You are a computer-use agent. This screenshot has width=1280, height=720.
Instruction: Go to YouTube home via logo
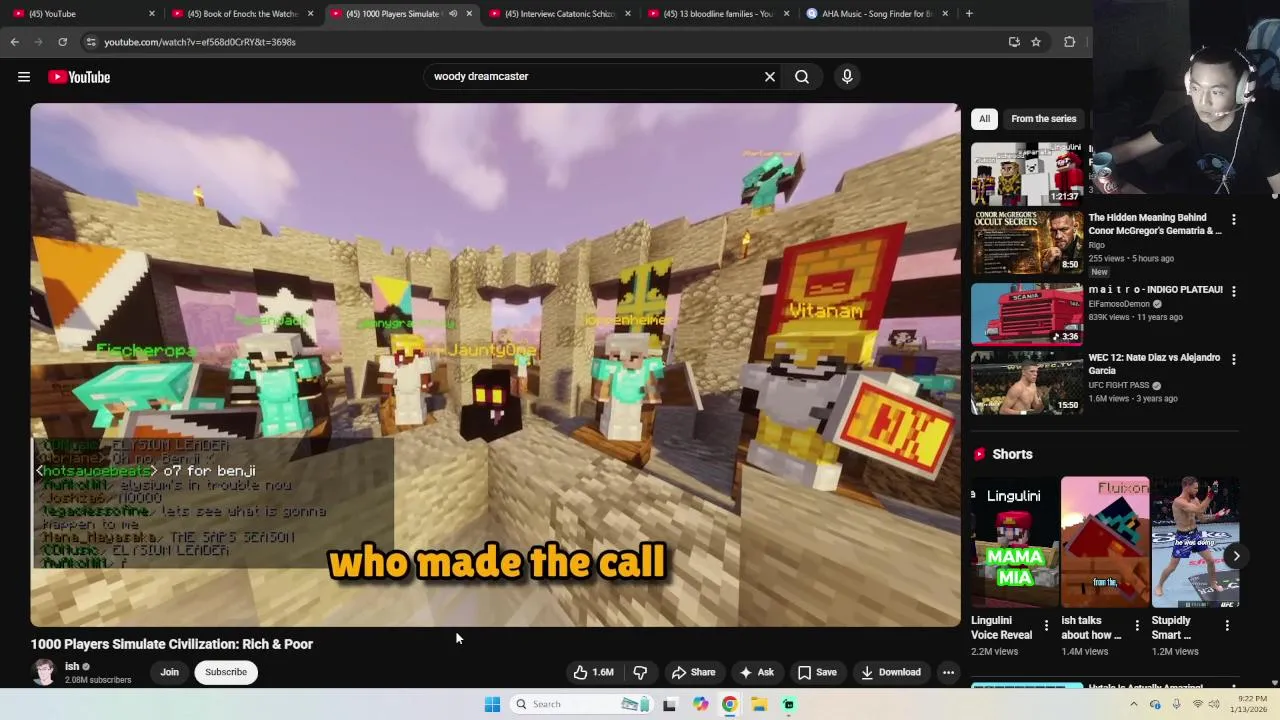point(79,77)
